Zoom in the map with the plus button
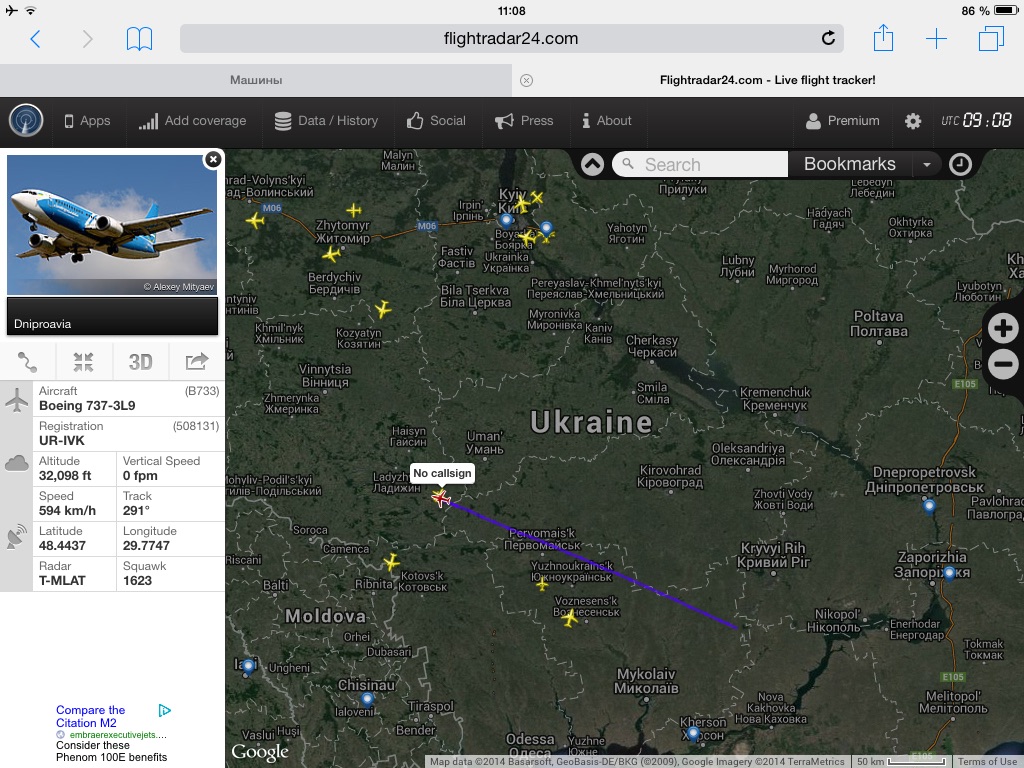1024x768 pixels. pyautogui.click(x=1003, y=328)
